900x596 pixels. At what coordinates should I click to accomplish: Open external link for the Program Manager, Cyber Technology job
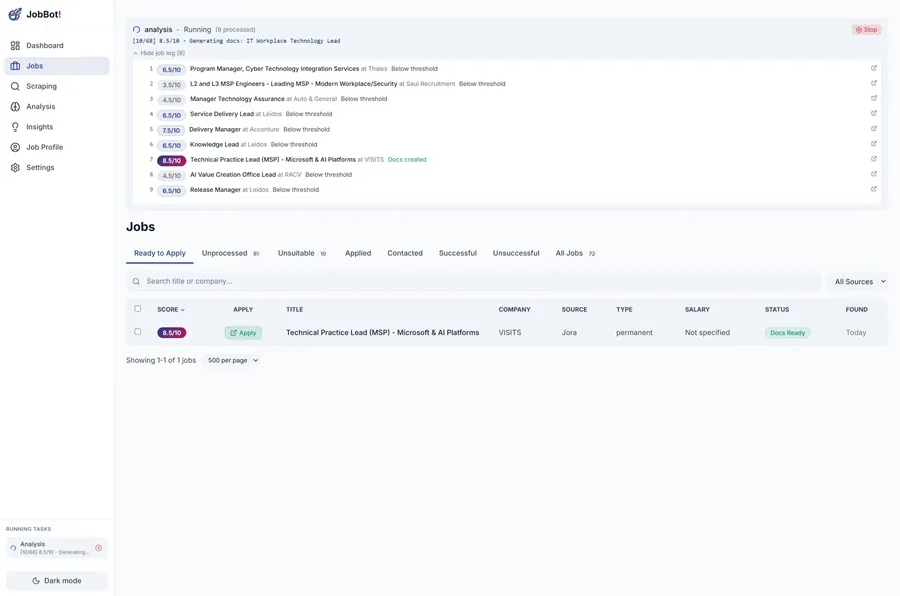874,68
